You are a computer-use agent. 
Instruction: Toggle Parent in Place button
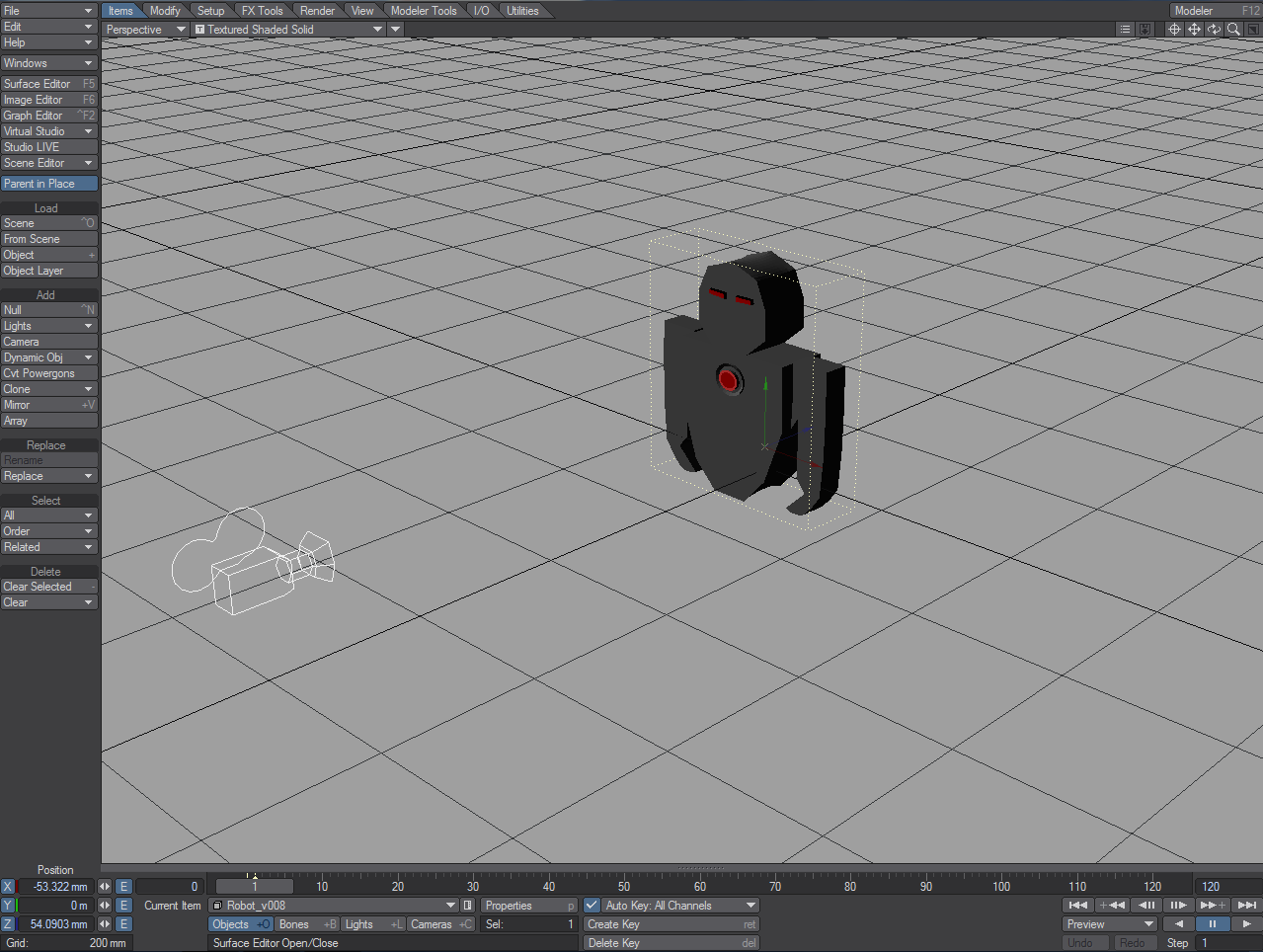pyautogui.click(x=49, y=184)
